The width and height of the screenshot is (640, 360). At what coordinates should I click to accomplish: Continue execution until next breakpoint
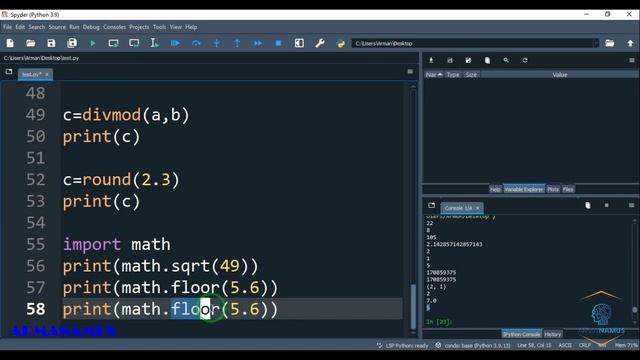tap(258, 43)
